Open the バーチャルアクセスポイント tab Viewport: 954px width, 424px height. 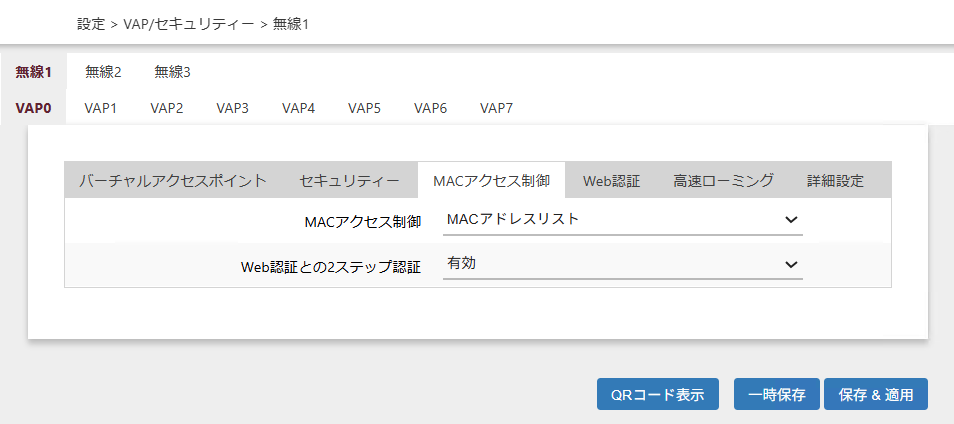(173, 181)
